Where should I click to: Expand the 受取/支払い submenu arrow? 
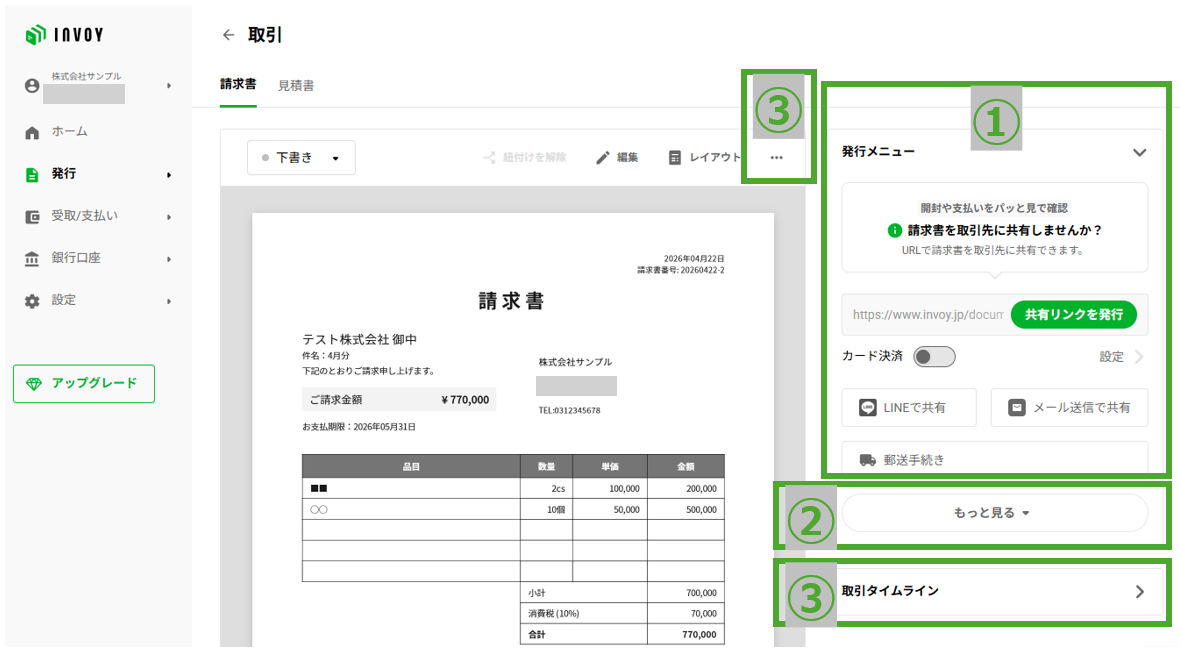click(x=169, y=217)
